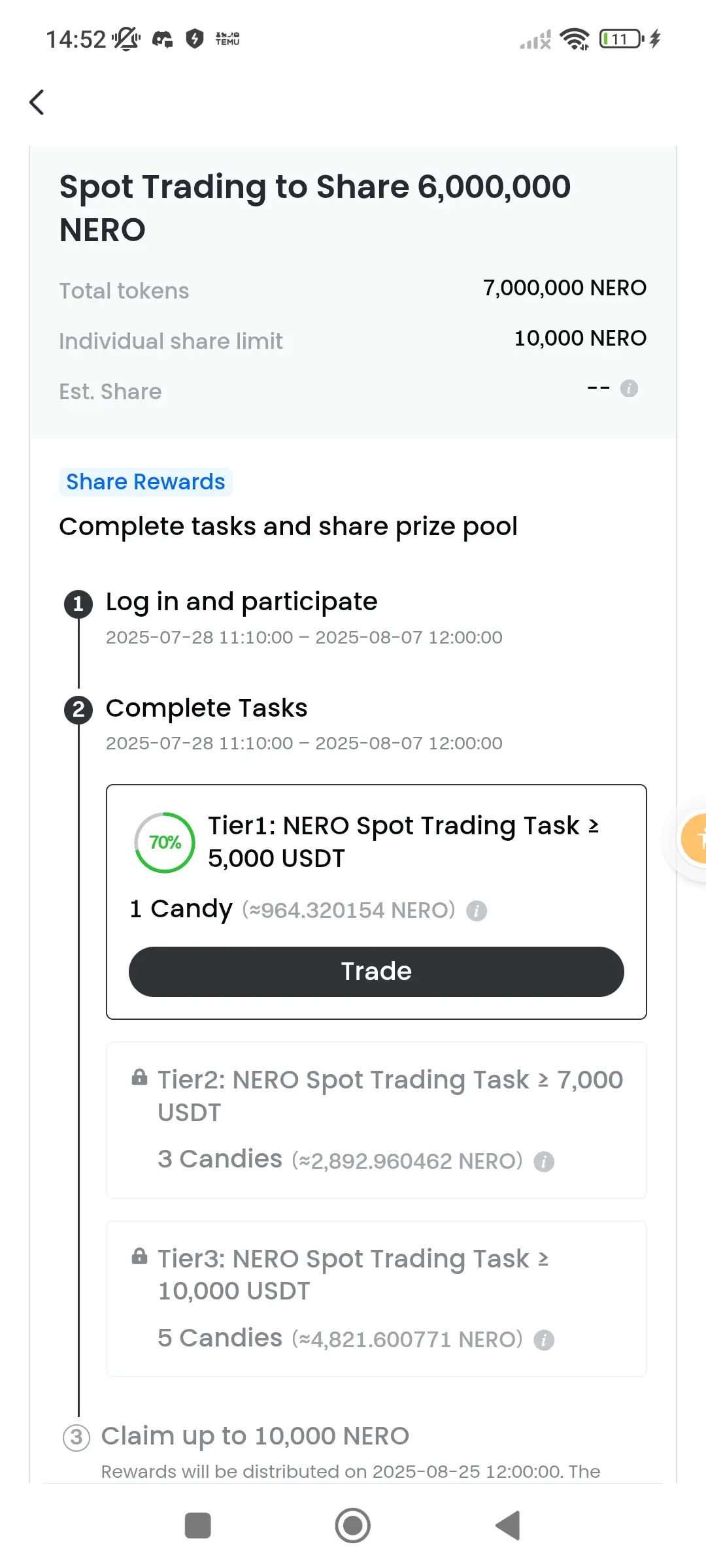Select step 2 Complete Tasks

click(207, 708)
